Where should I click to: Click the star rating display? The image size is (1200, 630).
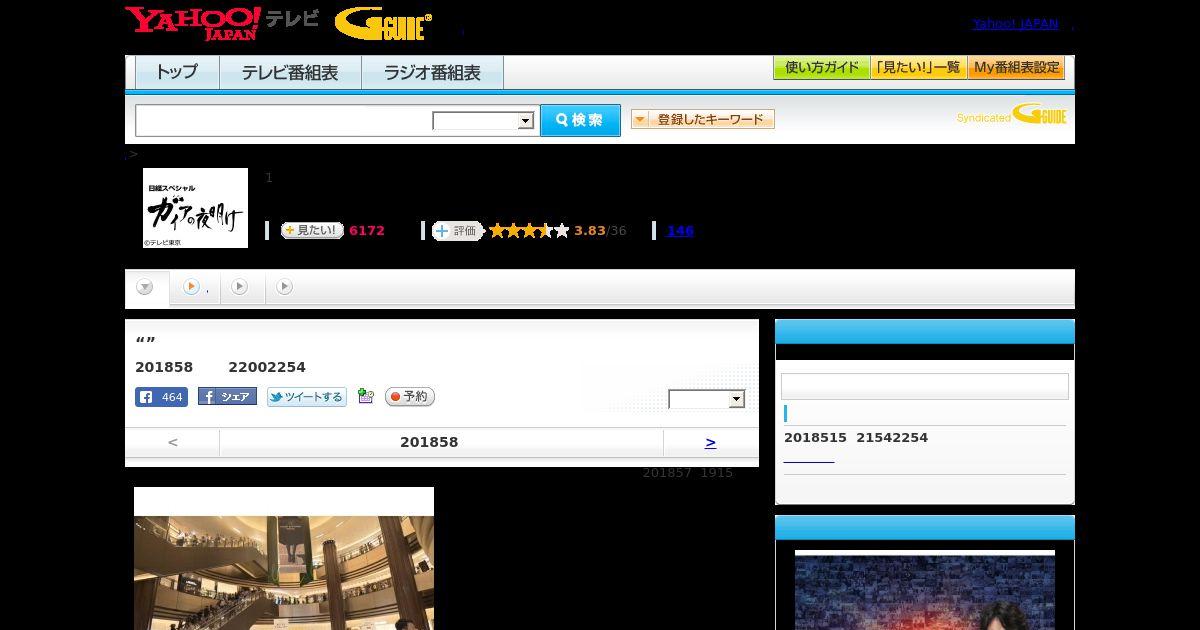point(529,231)
